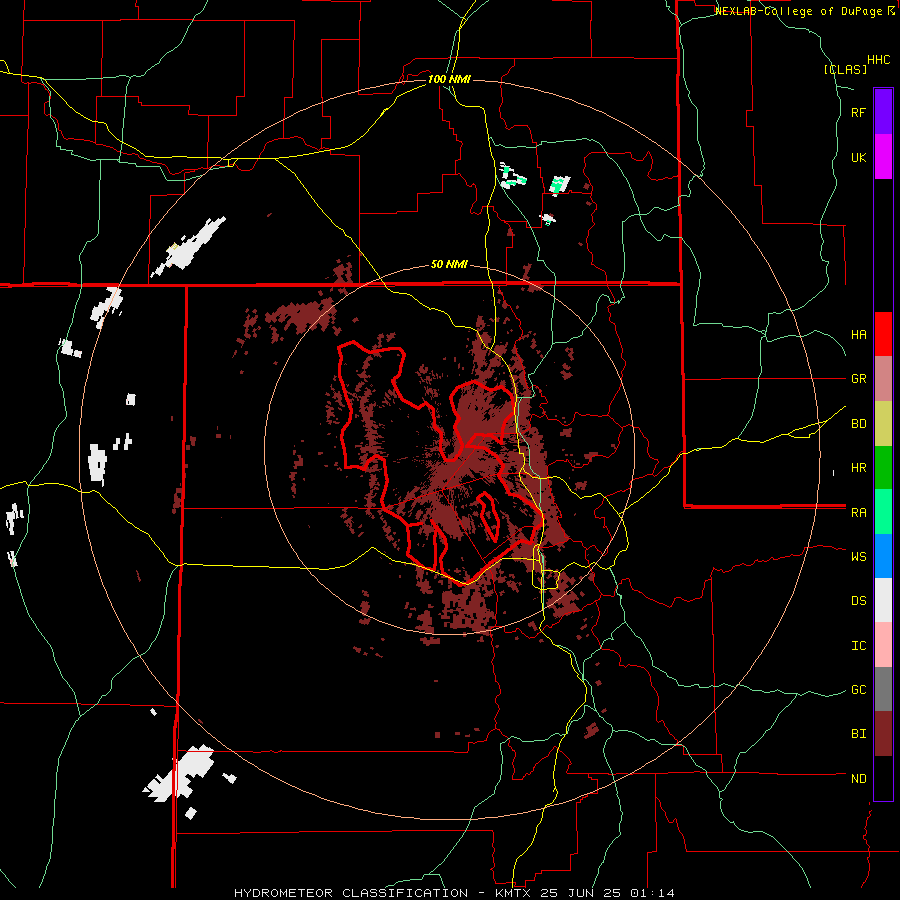Click the ND black legend swatch
The height and width of the screenshot is (900, 900).
click(x=883, y=778)
